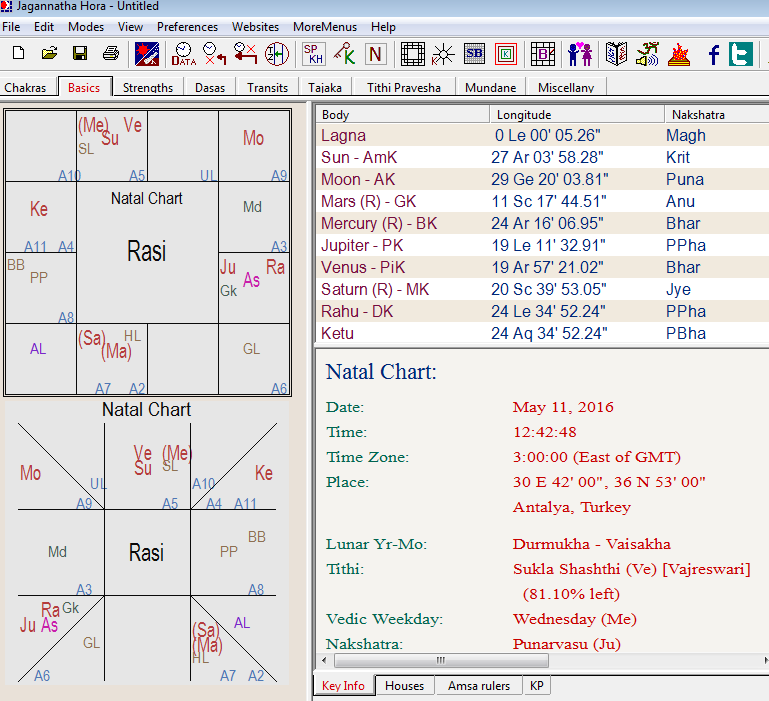Save chart using floppy disk icon

(80, 53)
